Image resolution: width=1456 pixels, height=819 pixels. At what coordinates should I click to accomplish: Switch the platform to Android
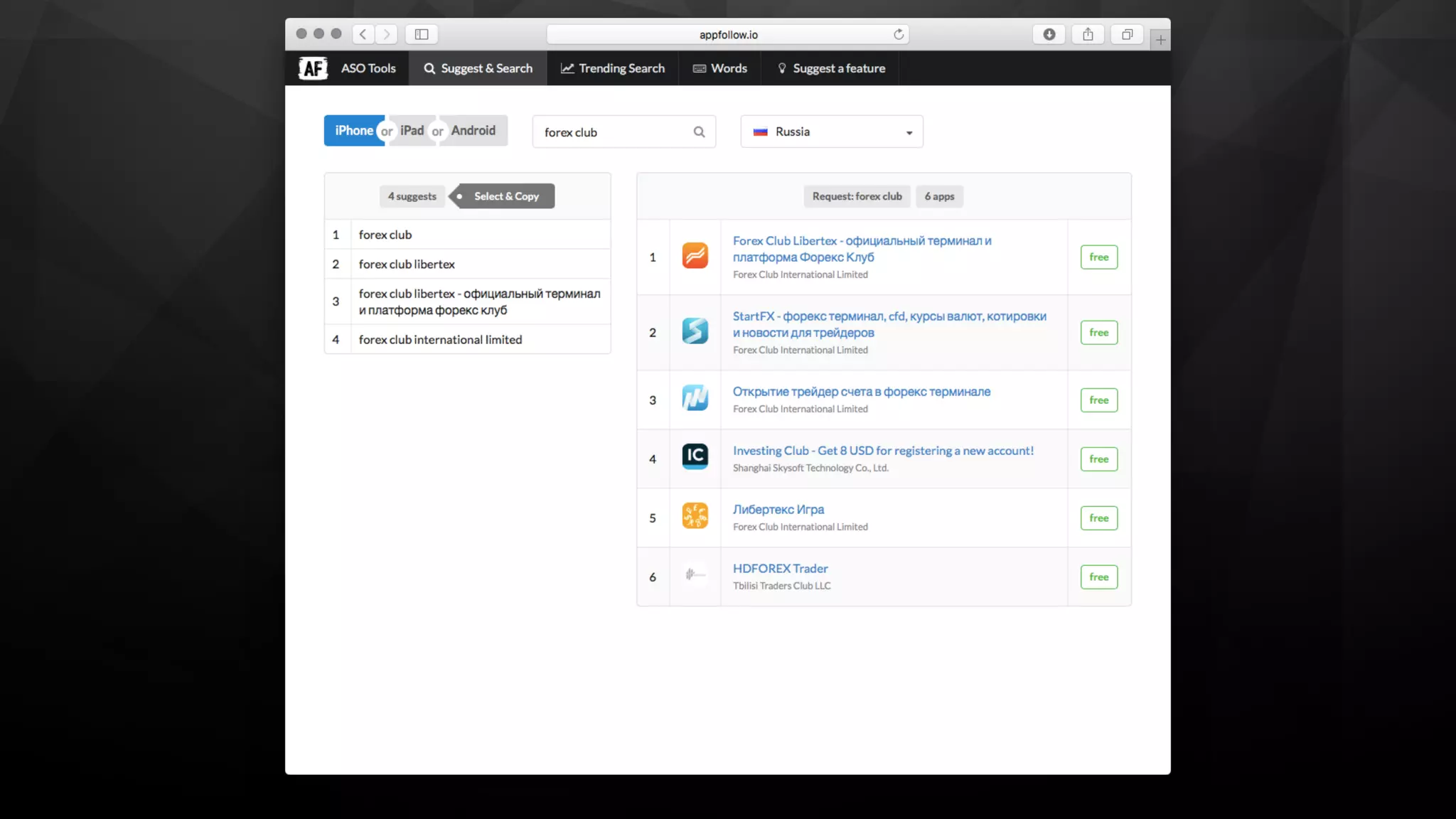coord(473,131)
